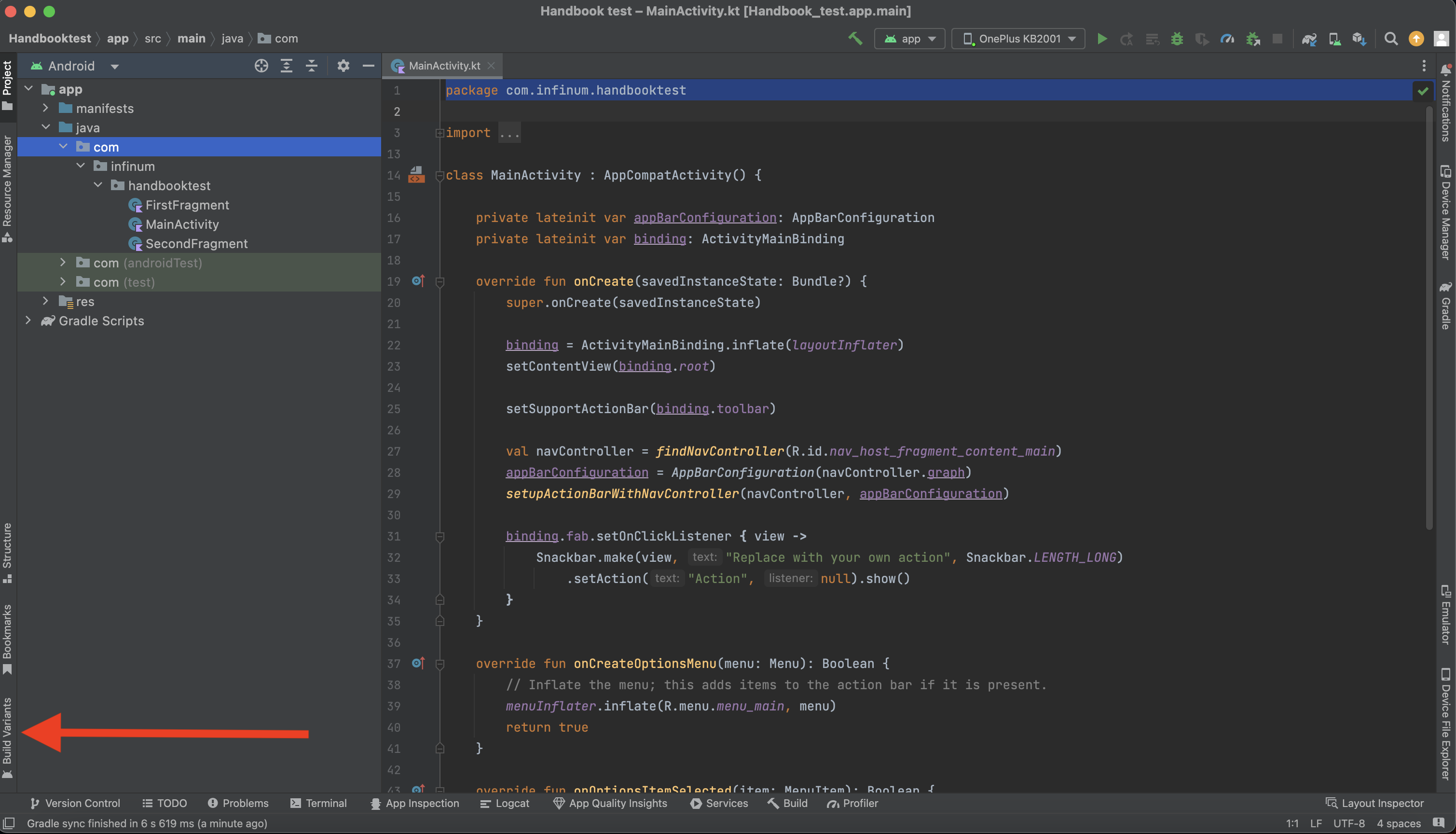
Task: Toggle the Resource Manager side panel
Action: (7, 189)
